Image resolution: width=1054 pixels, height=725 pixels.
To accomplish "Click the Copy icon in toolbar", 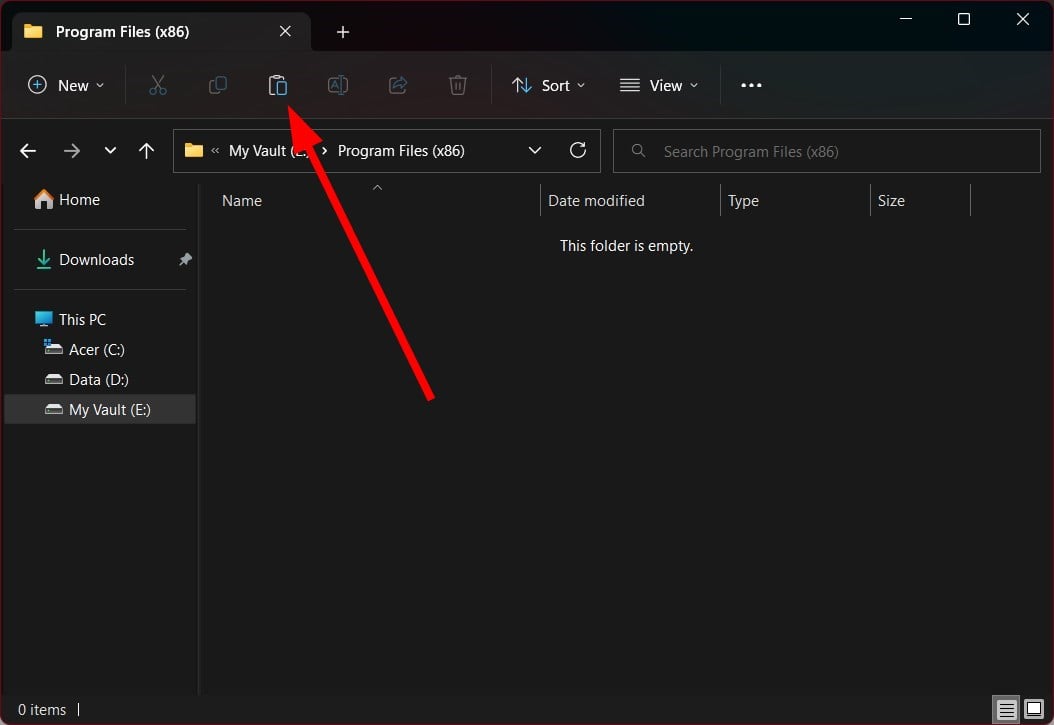I will [217, 86].
